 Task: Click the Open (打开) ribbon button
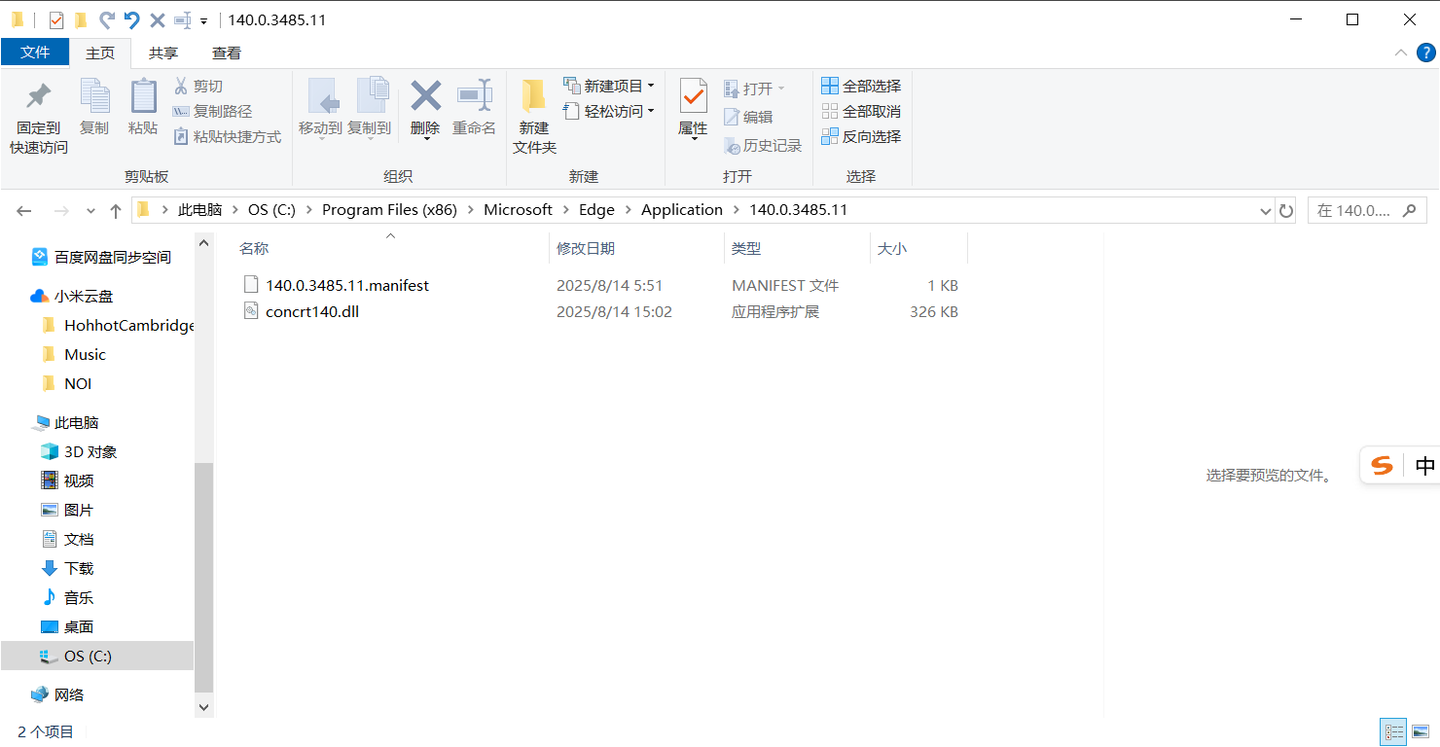(x=755, y=89)
